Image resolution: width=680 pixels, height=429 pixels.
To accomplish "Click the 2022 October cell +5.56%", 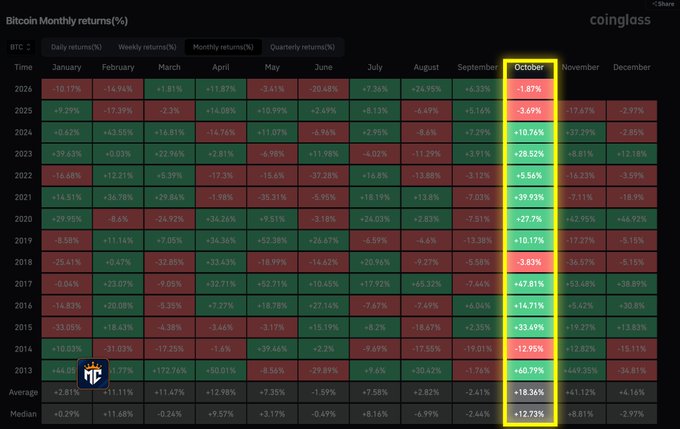I will [529, 176].
